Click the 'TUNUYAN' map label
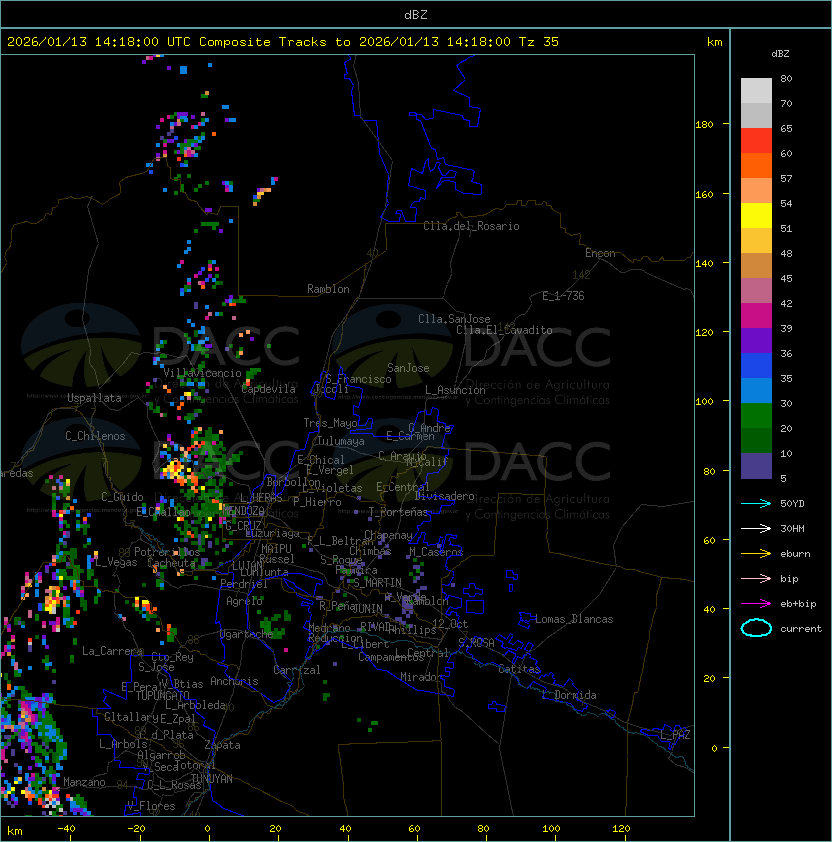 click(212, 779)
